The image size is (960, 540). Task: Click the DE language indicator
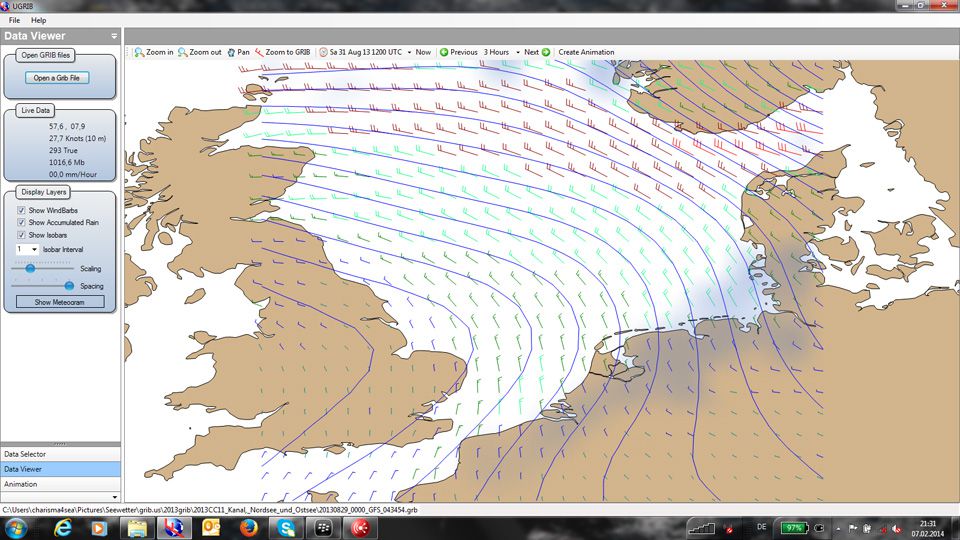[762, 527]
